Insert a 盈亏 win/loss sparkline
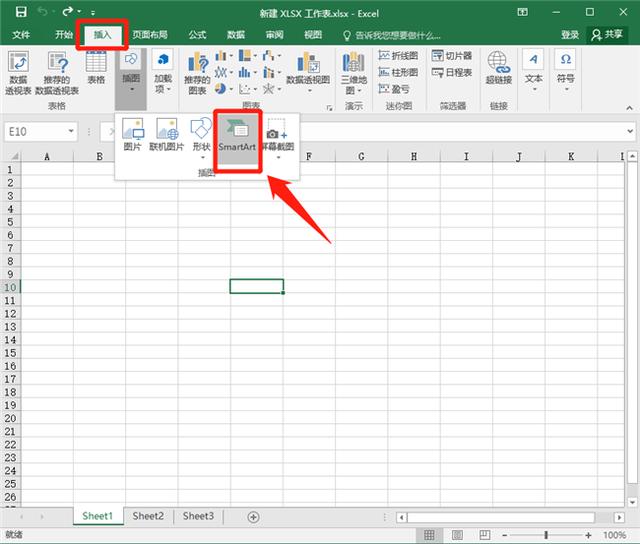Image resolution: width=640 pixels, height=544 pixels. pos(394,89)
